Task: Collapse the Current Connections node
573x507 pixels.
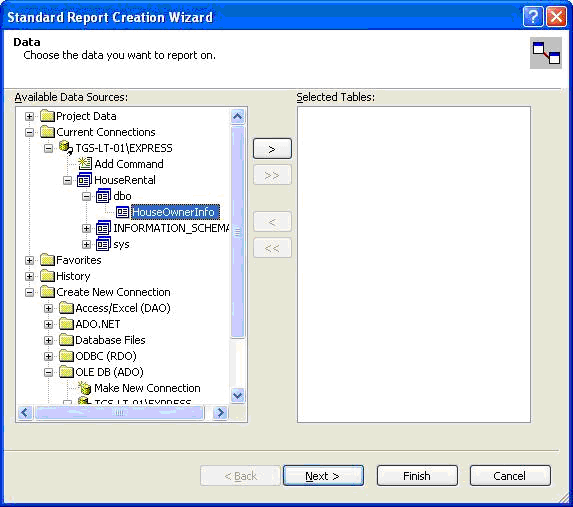Action: click(x=29, y=132)
